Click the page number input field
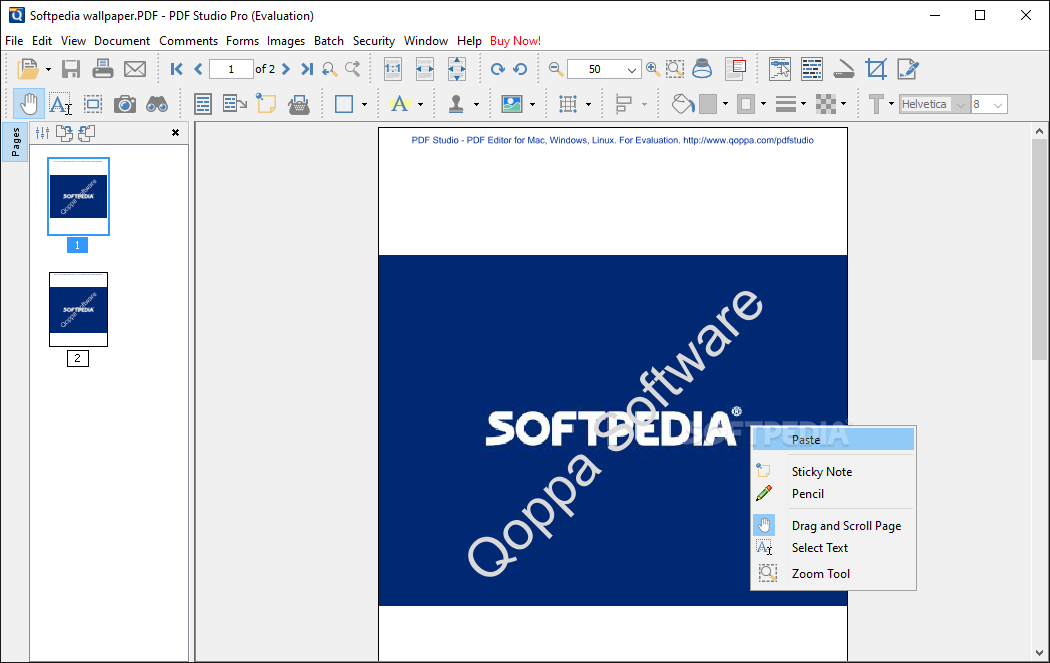This screenshot has height=663, width=1050. [231, 69]
